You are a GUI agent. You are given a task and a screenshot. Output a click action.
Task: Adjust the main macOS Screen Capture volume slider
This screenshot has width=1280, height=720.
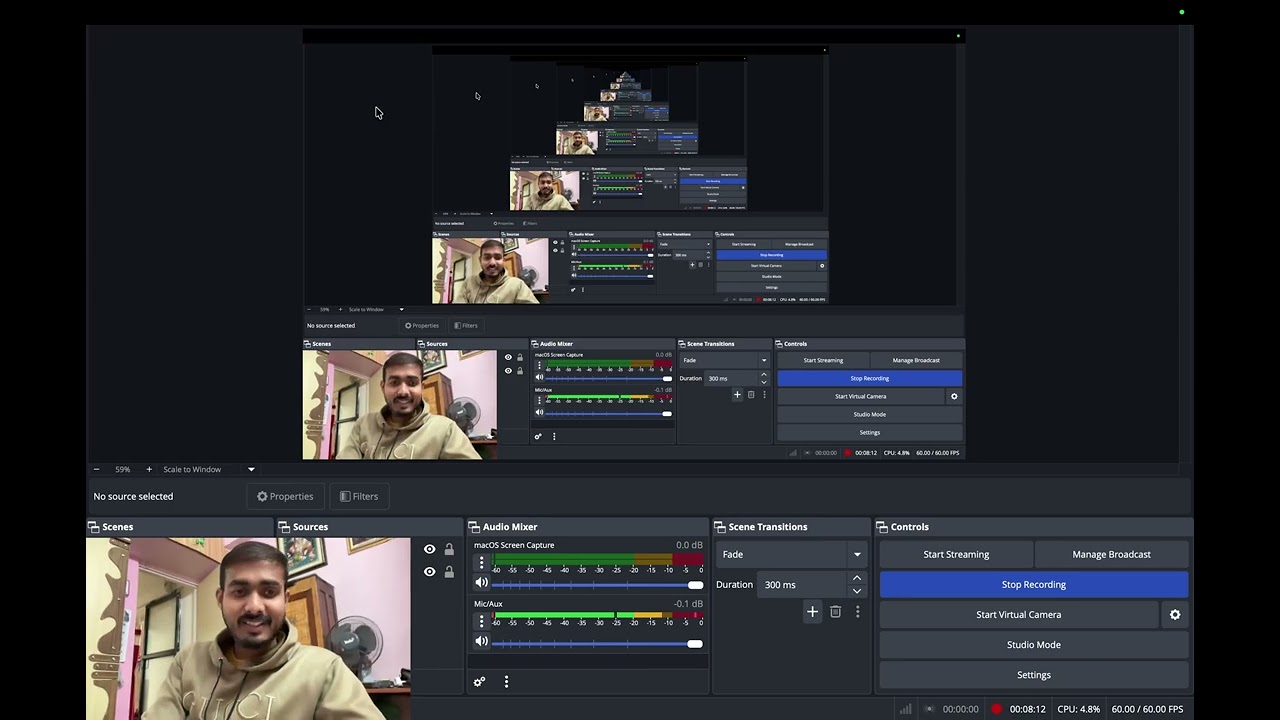click(598, 585)
